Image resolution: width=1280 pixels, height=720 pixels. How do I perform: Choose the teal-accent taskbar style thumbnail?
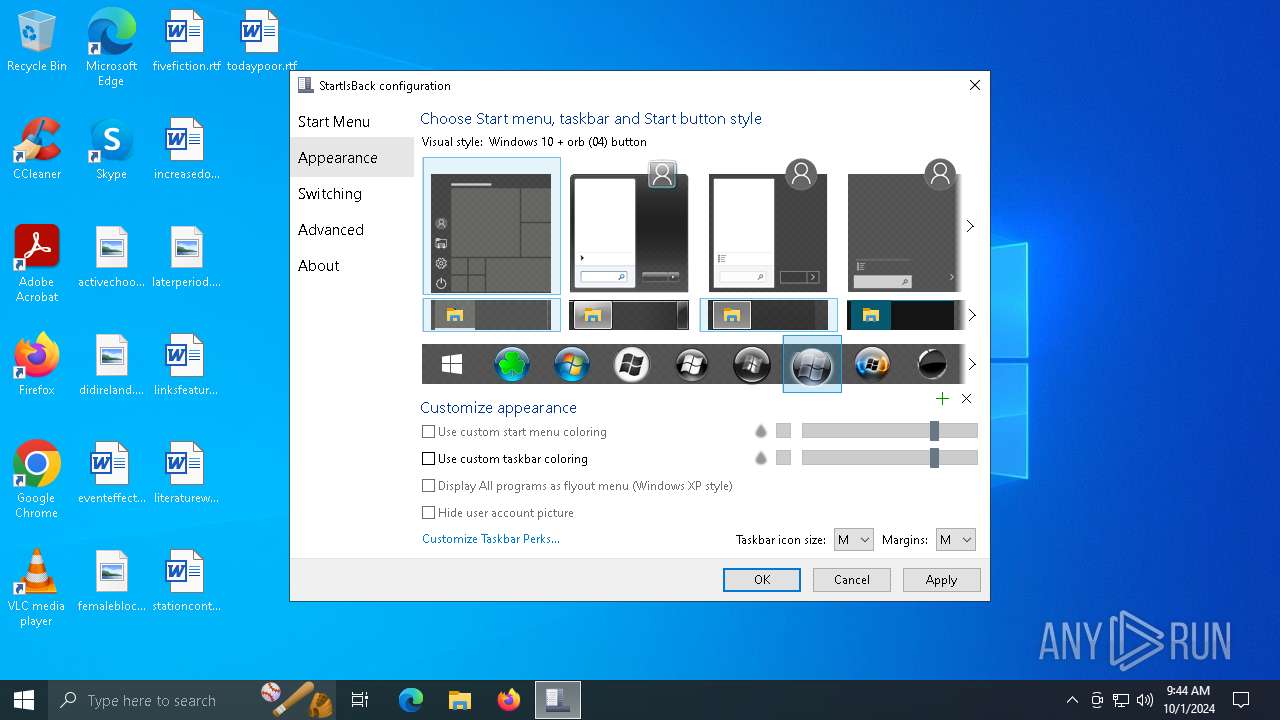coord(906,315)
